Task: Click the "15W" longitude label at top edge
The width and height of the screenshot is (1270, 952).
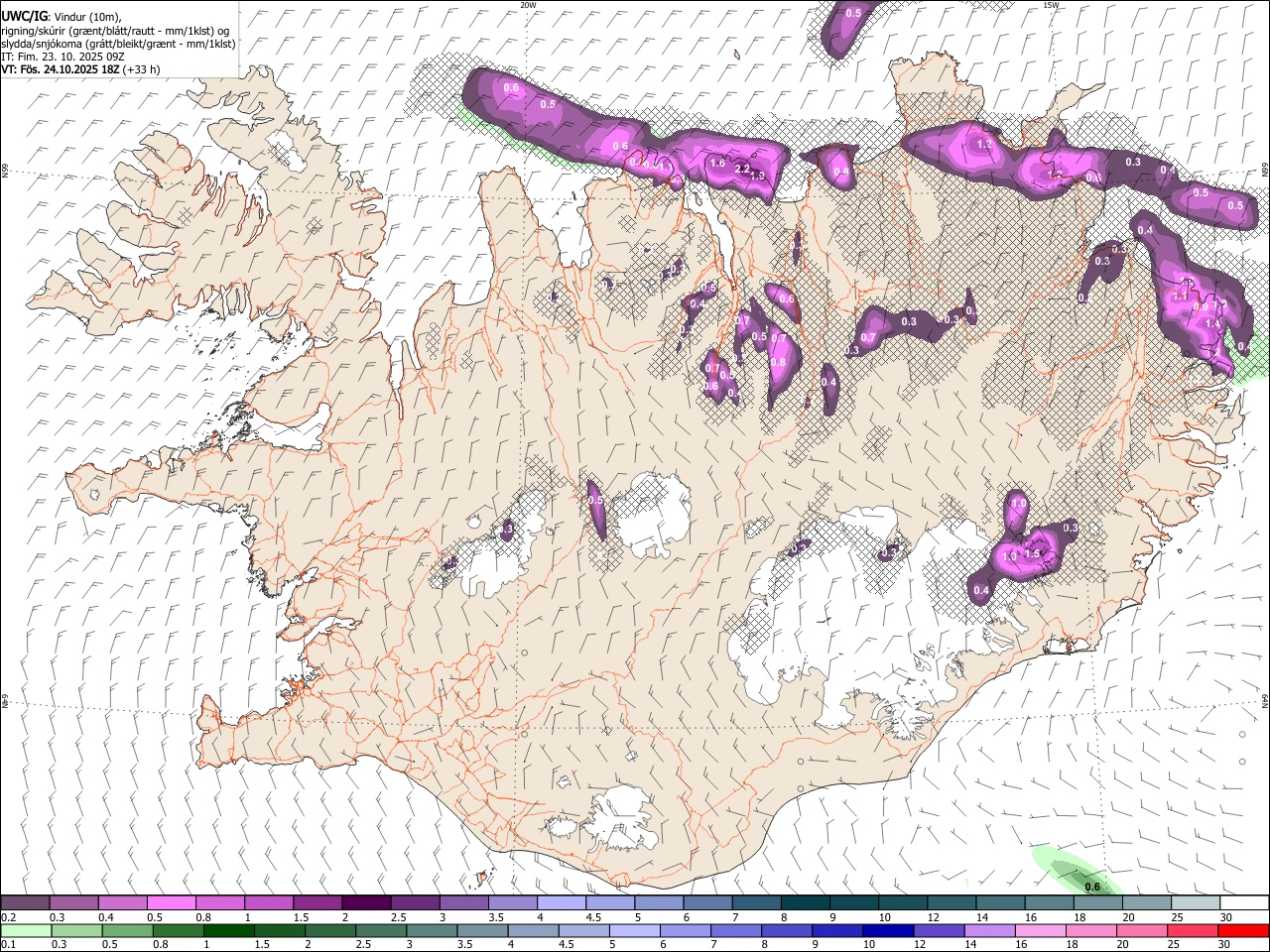Action: click(1052, 5)
